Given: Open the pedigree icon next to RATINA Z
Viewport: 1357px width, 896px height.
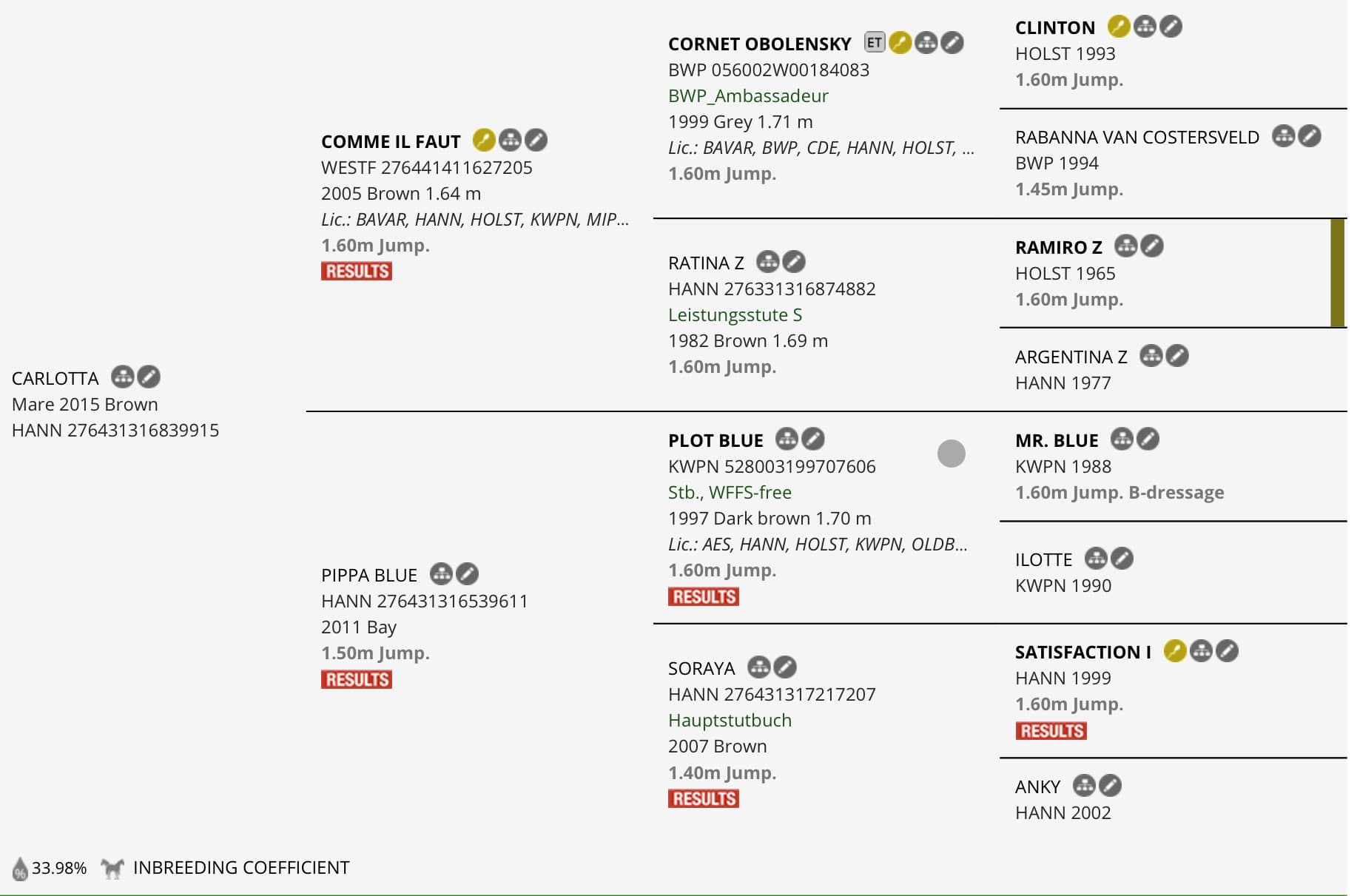Looking at the screenshot, I should pos(768,261).
